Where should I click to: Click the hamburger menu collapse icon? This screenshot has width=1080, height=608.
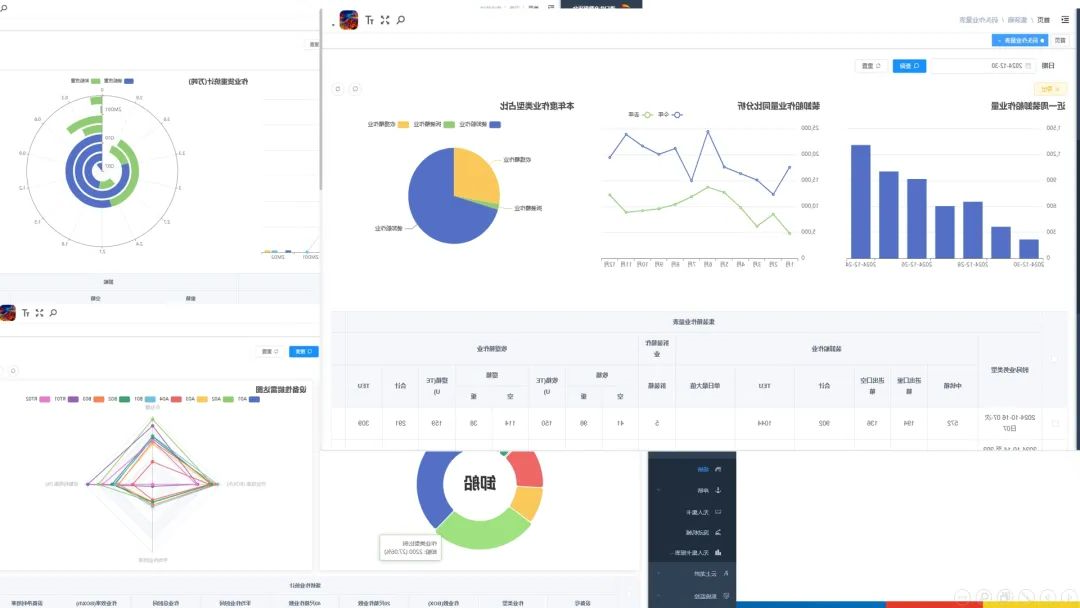coord(1064,20)
